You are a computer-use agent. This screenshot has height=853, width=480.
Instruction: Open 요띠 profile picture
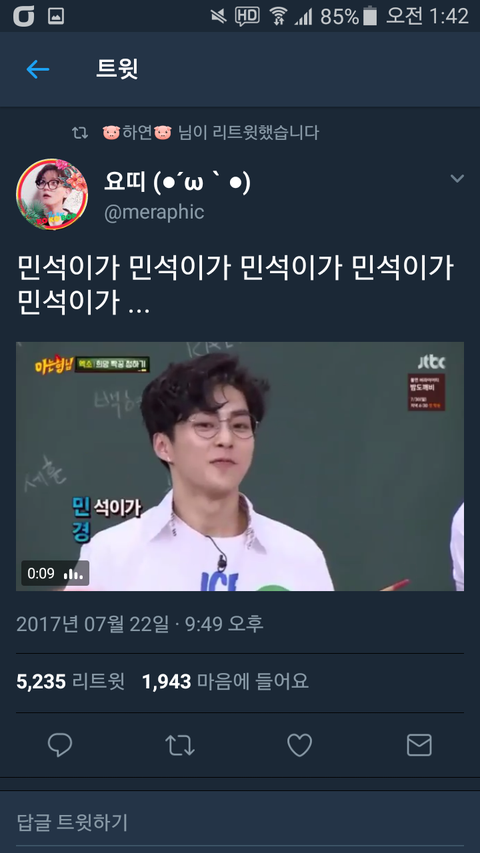(52, 194)
